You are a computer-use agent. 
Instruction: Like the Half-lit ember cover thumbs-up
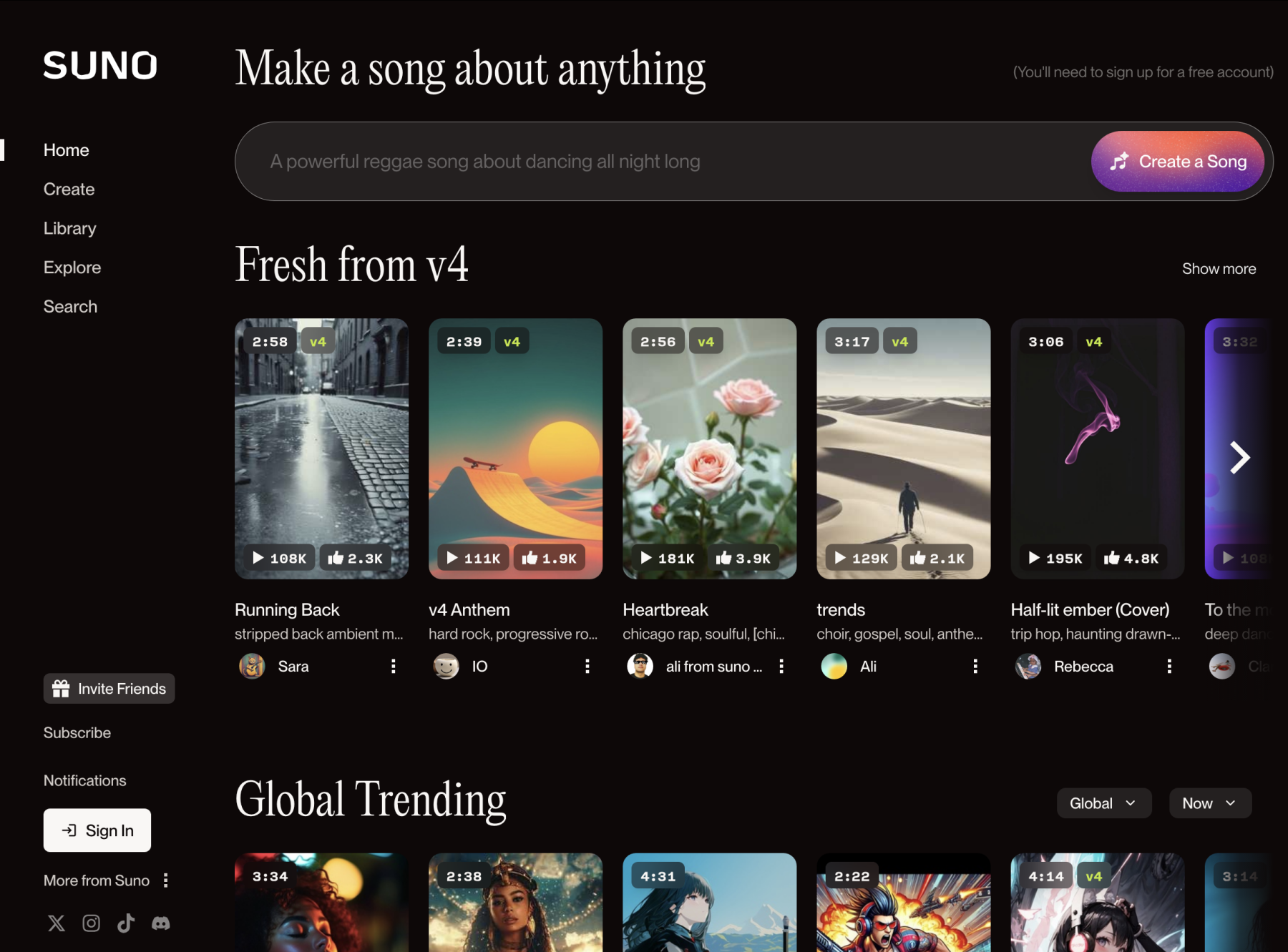click(1131, 558)
